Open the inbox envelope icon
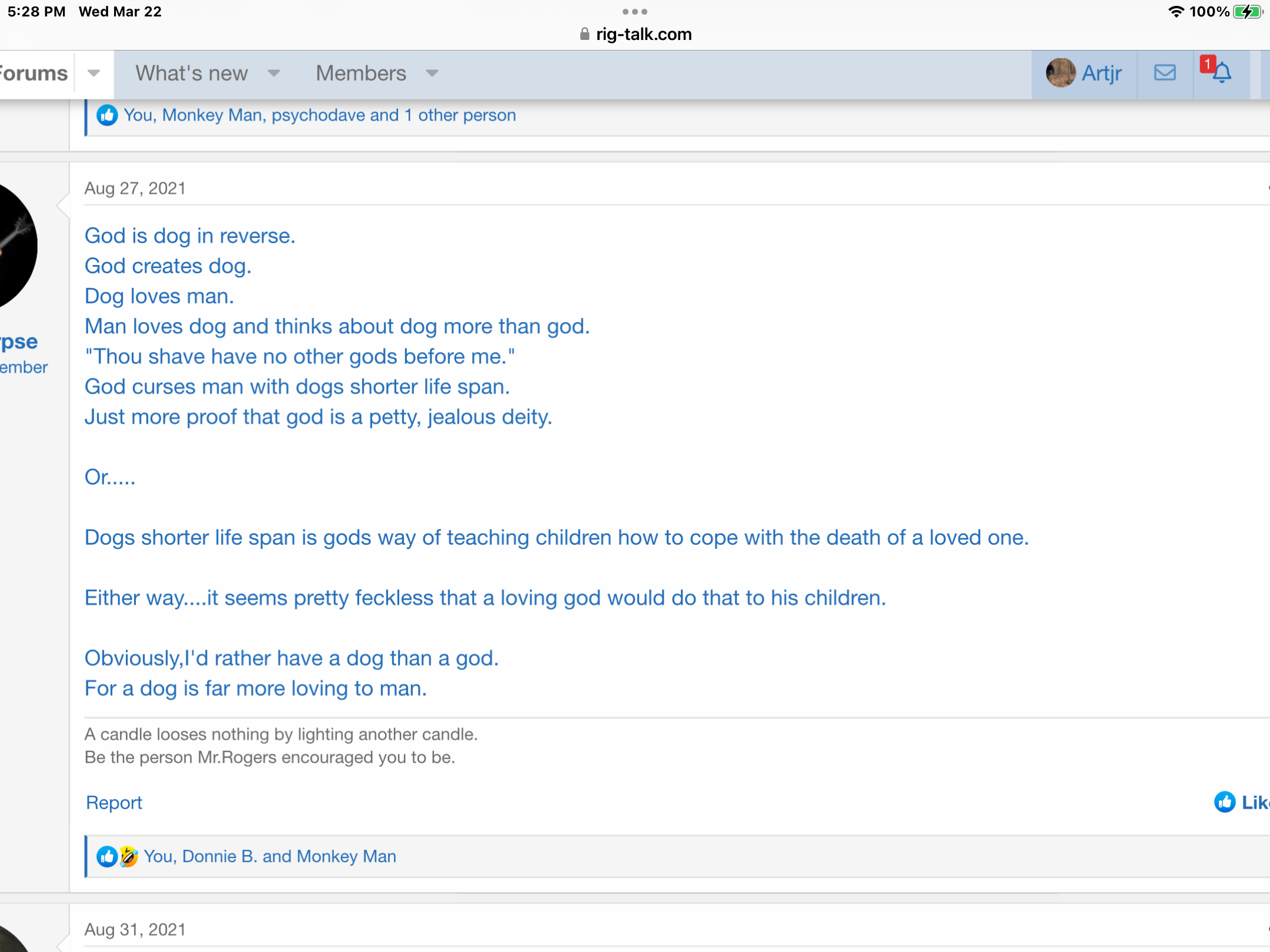This screenshot has height=952, width=1270. pyautogui.click(x=1164, y=73)
